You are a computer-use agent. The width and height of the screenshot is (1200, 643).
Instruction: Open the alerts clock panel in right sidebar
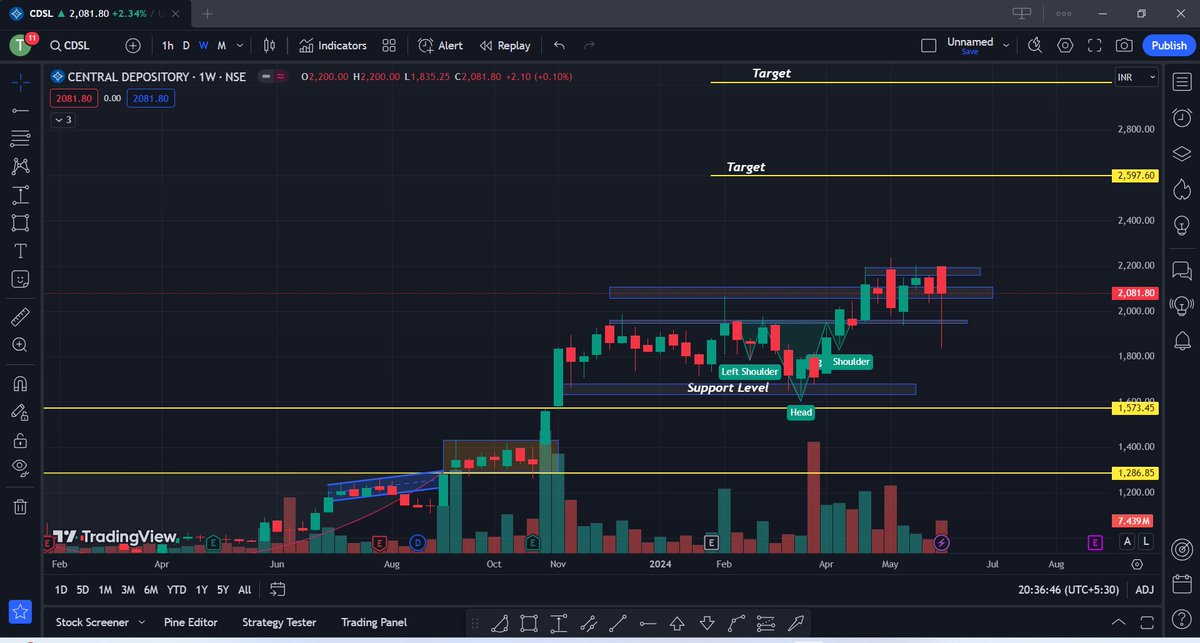tap(1180, 117)
